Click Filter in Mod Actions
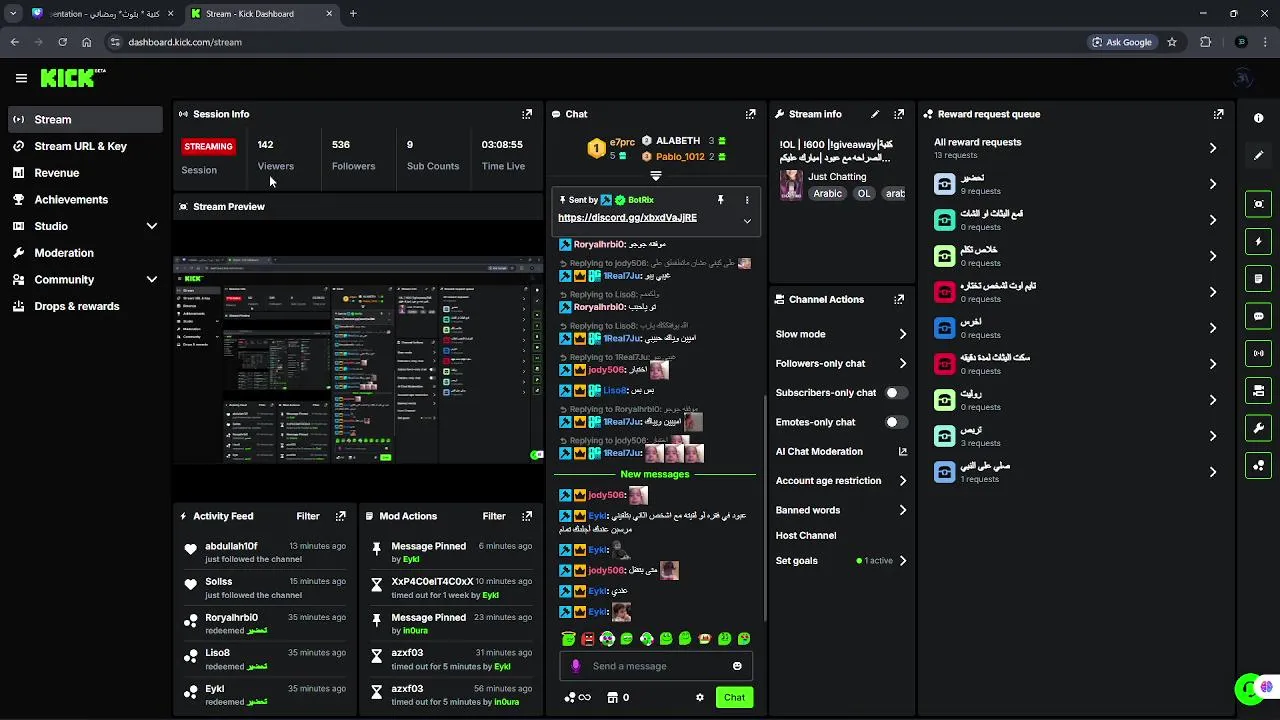 (x=494, y=516)
